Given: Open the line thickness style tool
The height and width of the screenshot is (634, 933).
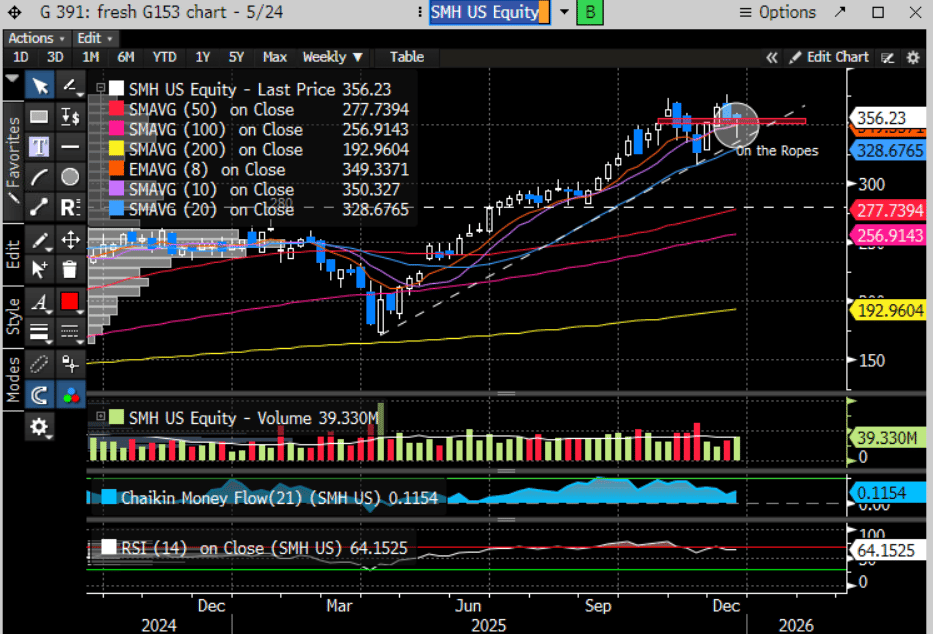Looking at the screenshot, I should [40, 332].
